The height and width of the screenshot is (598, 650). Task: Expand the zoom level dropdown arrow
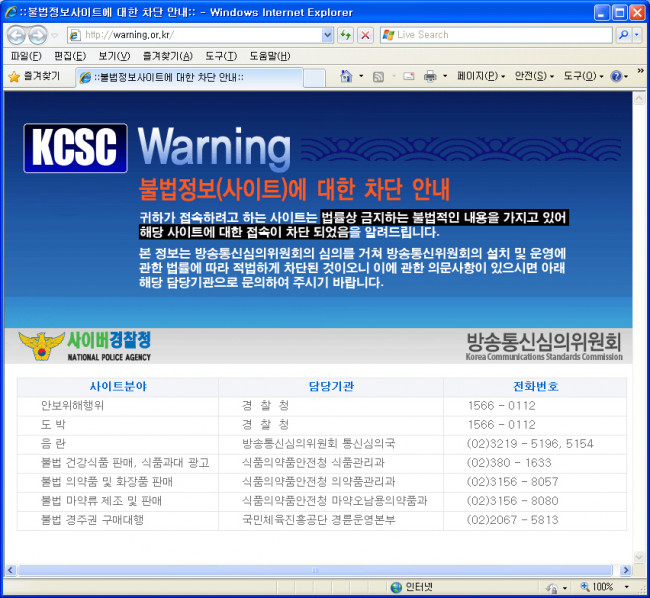pos(626,587)
